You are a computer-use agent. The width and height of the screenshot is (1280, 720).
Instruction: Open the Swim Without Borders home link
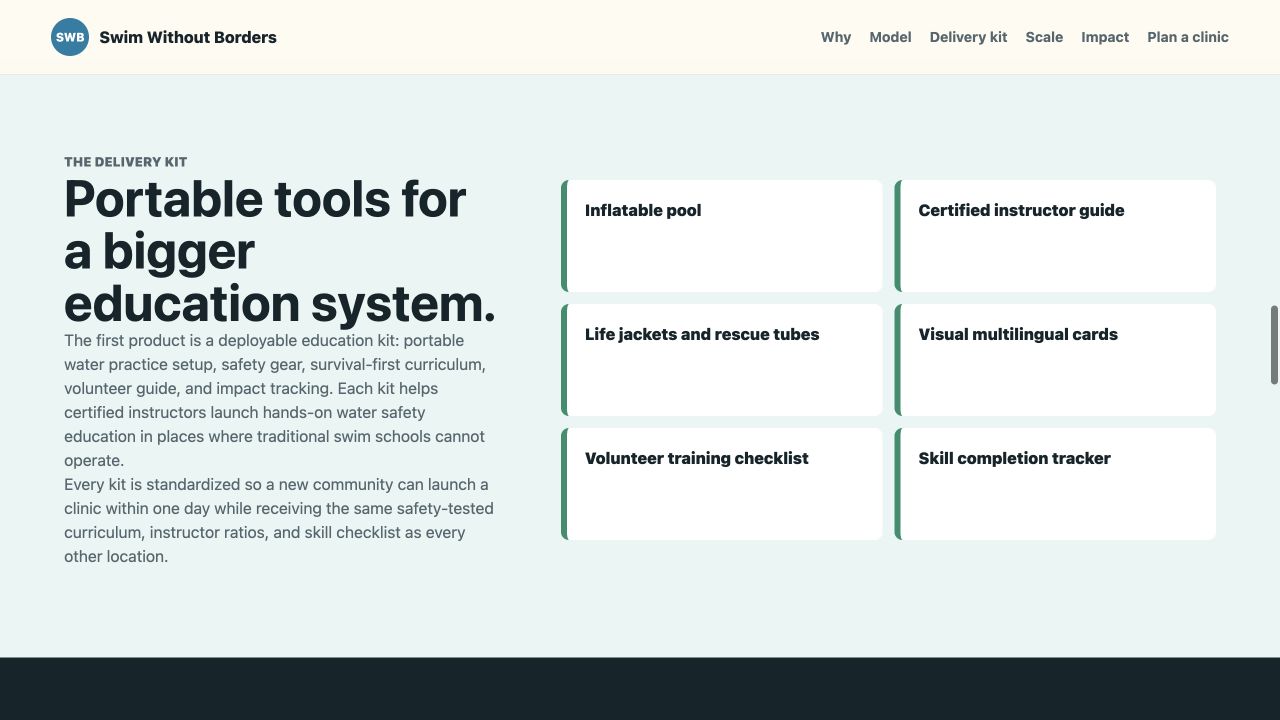[164, 37]
